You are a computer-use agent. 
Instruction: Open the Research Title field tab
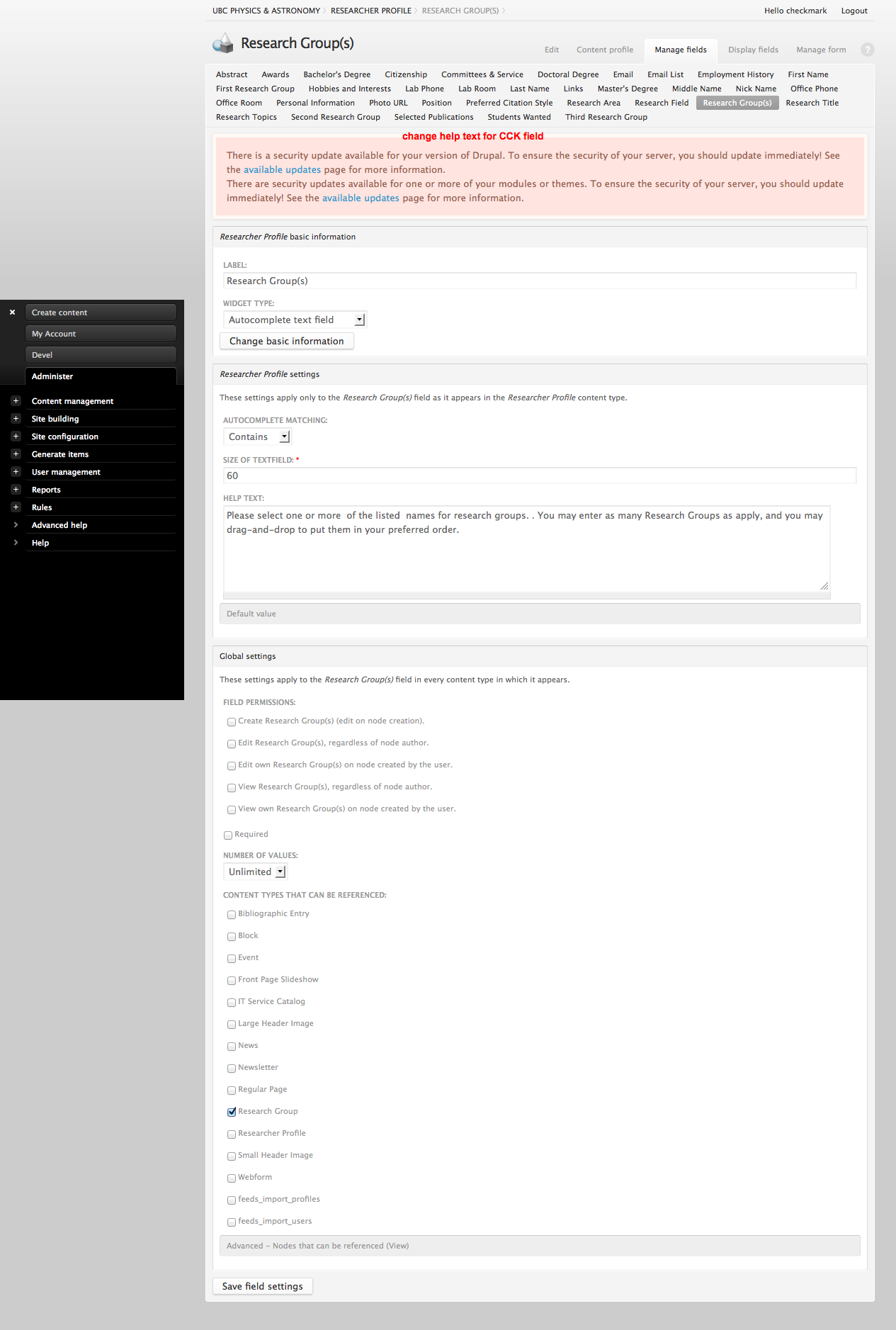812,103
